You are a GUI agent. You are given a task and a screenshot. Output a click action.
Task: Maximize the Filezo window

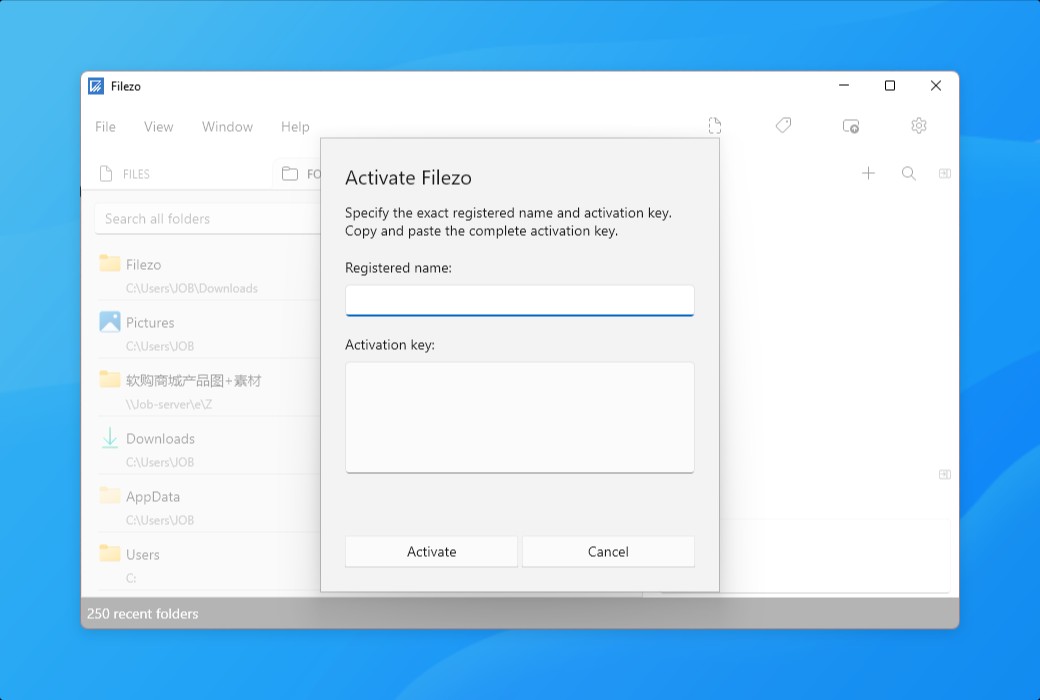(x=890, y=86)
